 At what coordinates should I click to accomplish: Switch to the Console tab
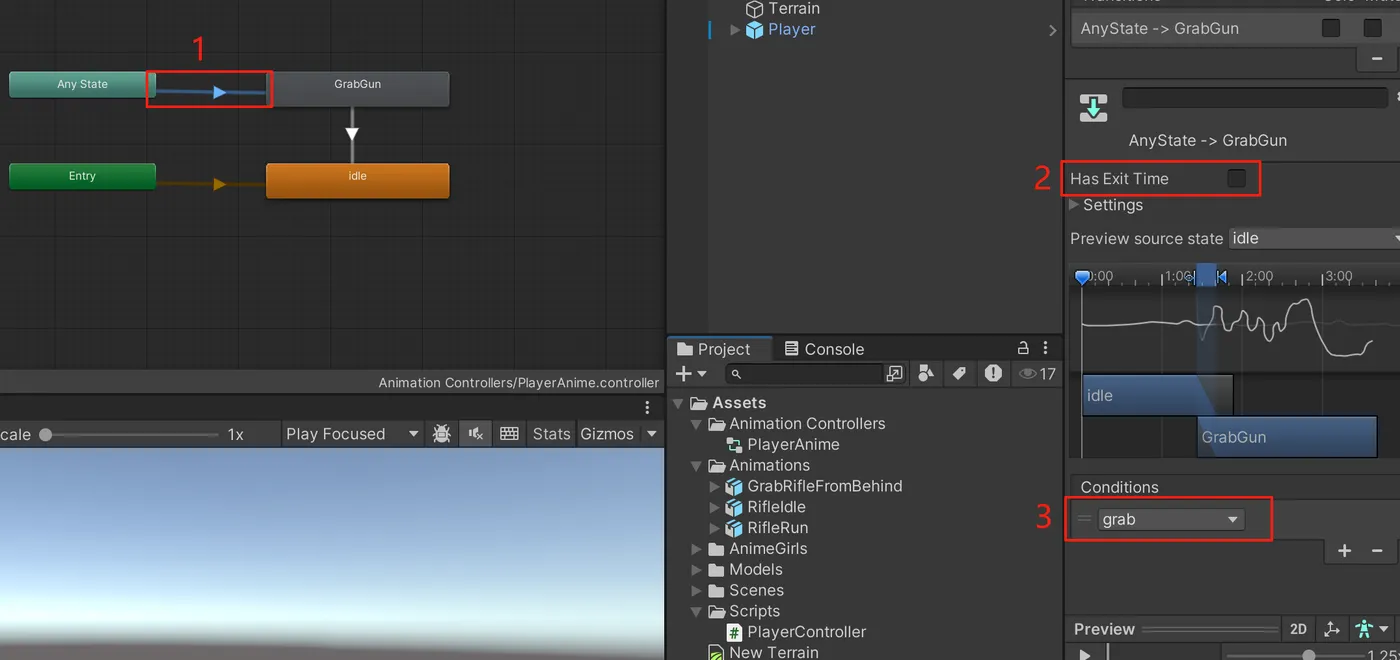click(x=823, y=349)
